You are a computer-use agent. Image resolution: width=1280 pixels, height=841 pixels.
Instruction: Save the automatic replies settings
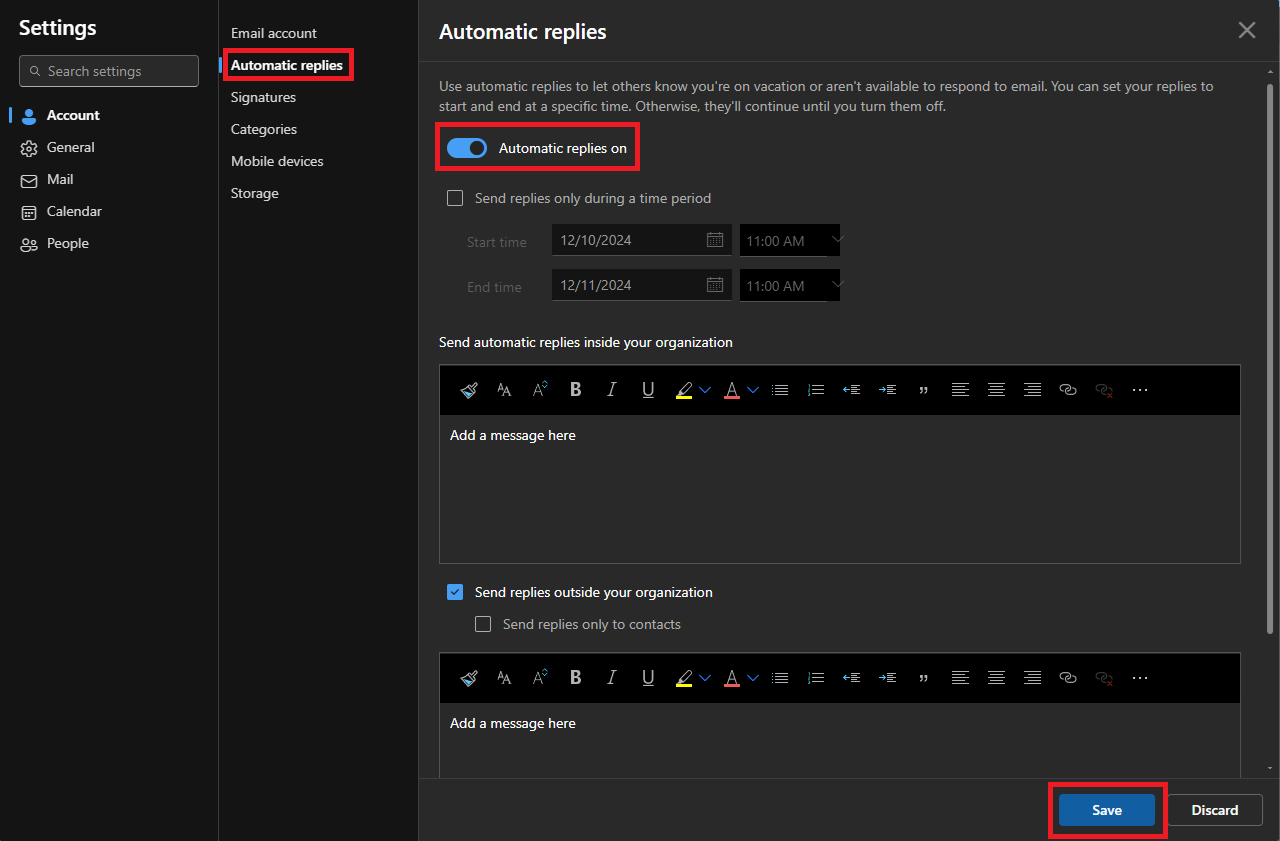click(1106, 810)
